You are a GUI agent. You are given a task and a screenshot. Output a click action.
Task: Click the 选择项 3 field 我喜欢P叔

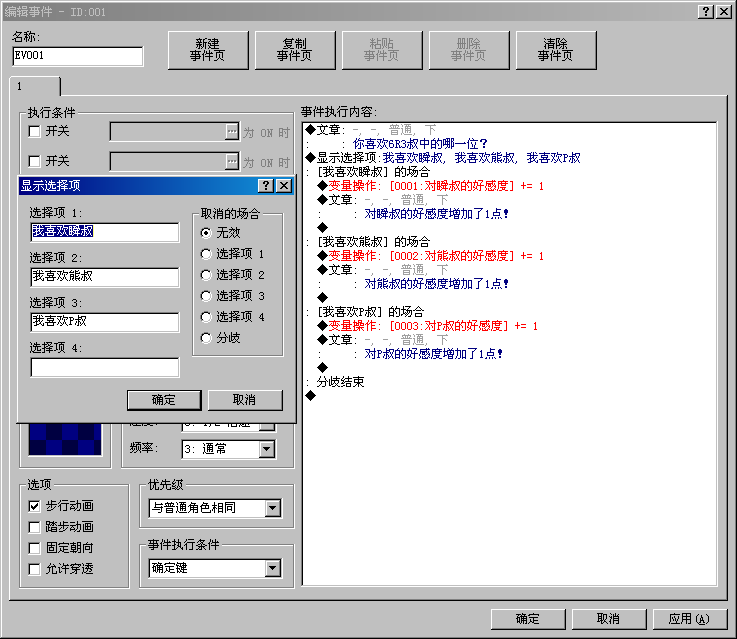104,322
